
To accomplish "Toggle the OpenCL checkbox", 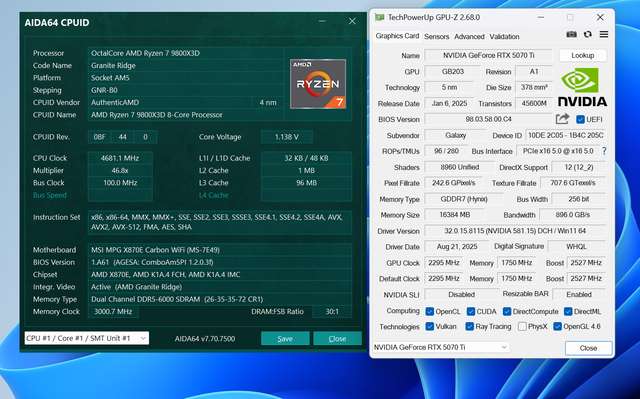I will click(x=429, y=312).
